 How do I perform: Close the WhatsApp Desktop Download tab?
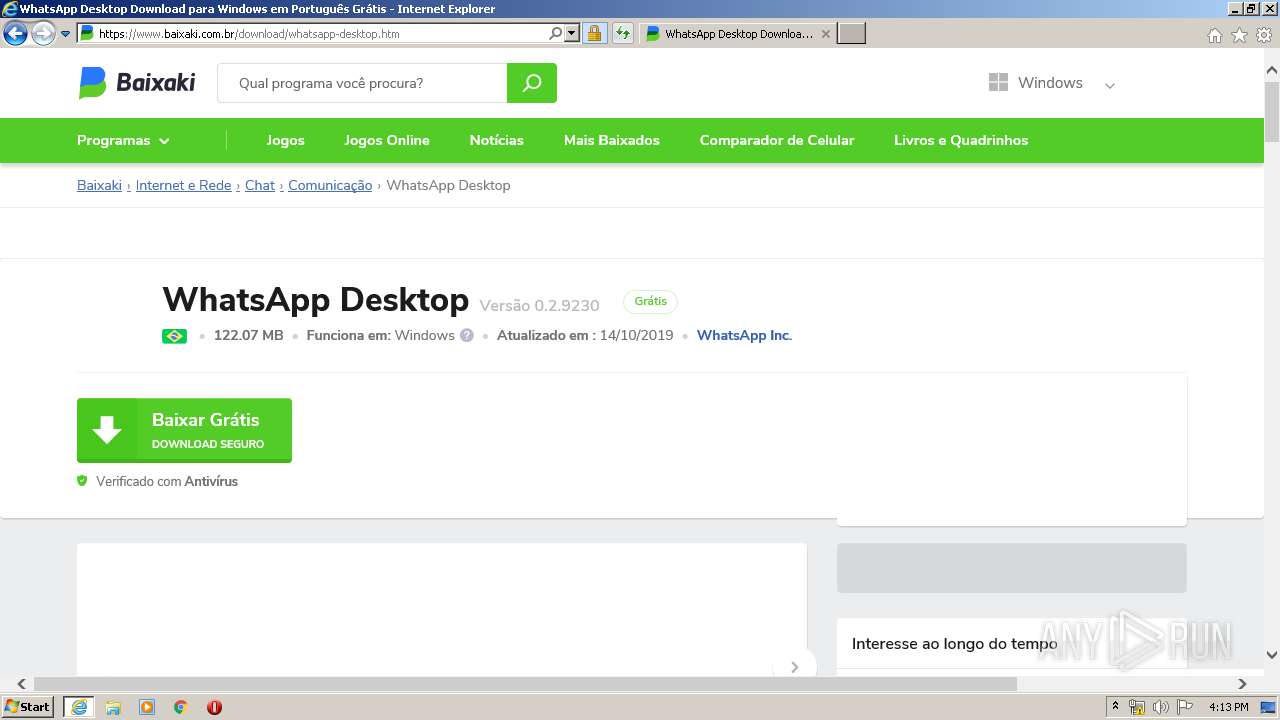coord(825,33)
